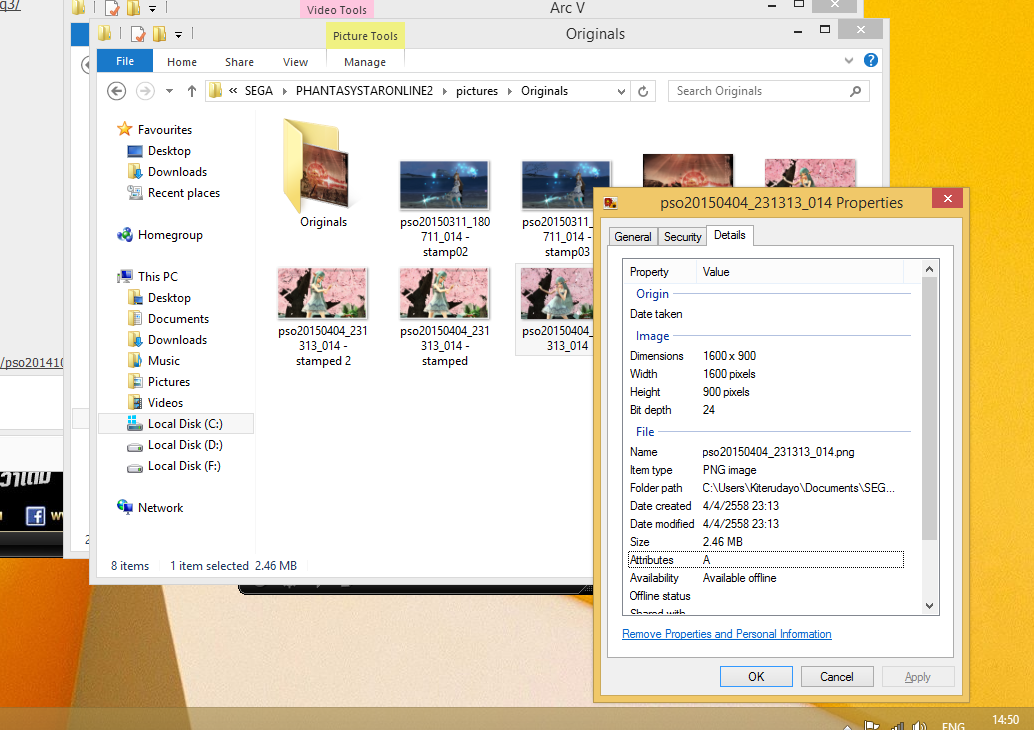This screenshot has width=1034, height=730.
Task: Select pso20150311_180711_014 - stamp02 thumbnail
Action: [444, 185]
